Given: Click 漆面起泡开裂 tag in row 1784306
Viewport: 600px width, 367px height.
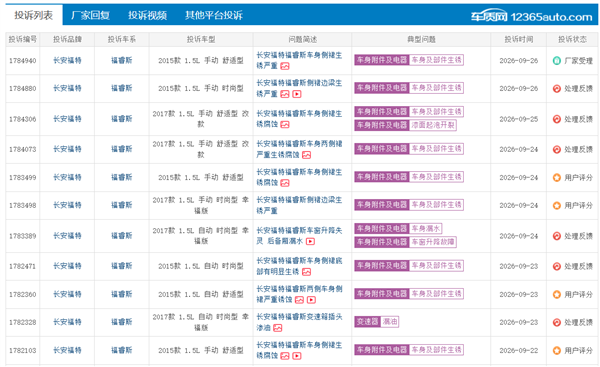Looking at the screenshot, I should click(433, 125).
